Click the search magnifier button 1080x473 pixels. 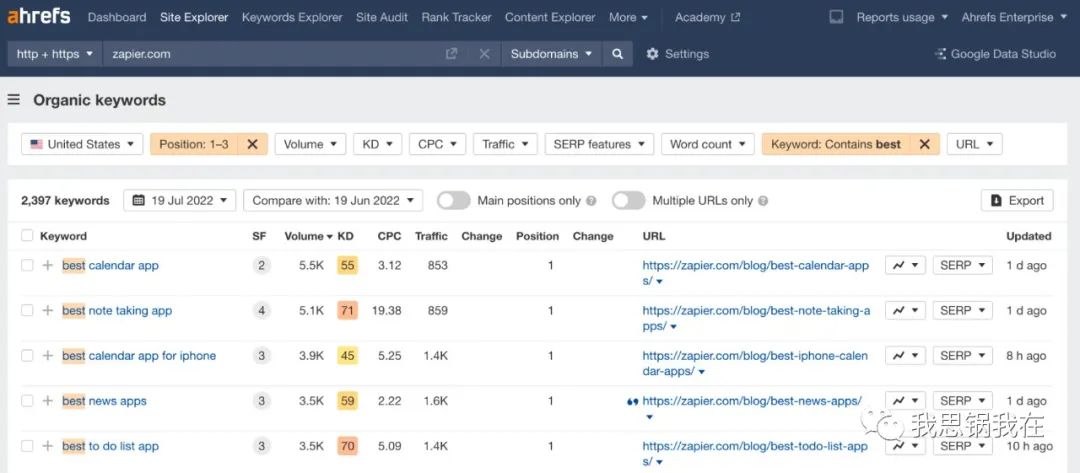(x=618, y=54)
